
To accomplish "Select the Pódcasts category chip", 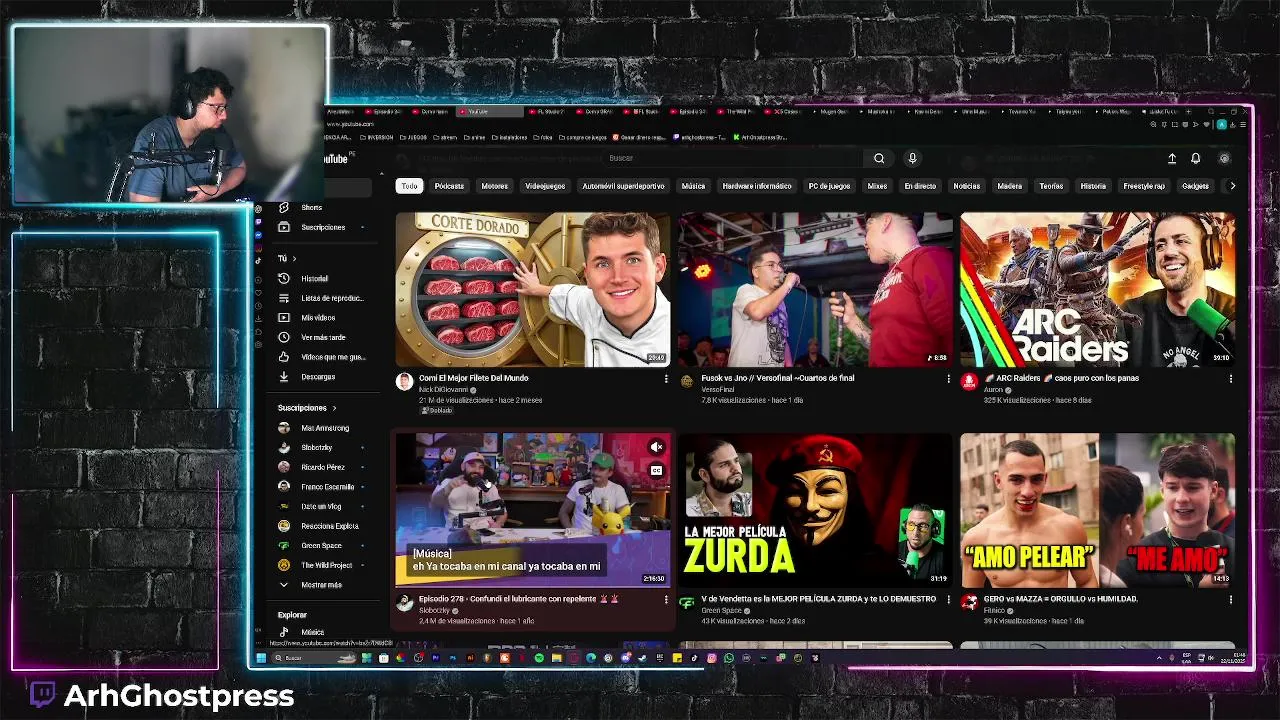I will (x=449, y=186).
